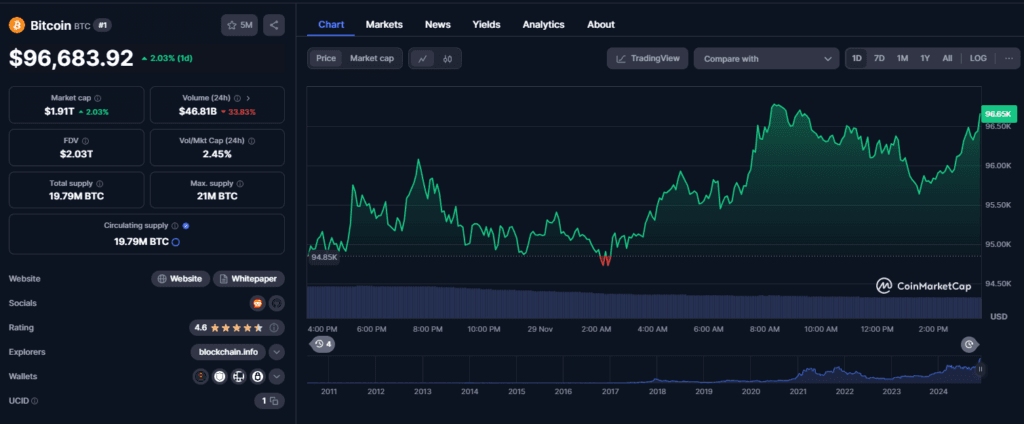The image size is (1024, 424).
Task: Switch chart to line view icon
Action: tap(423, 59)
